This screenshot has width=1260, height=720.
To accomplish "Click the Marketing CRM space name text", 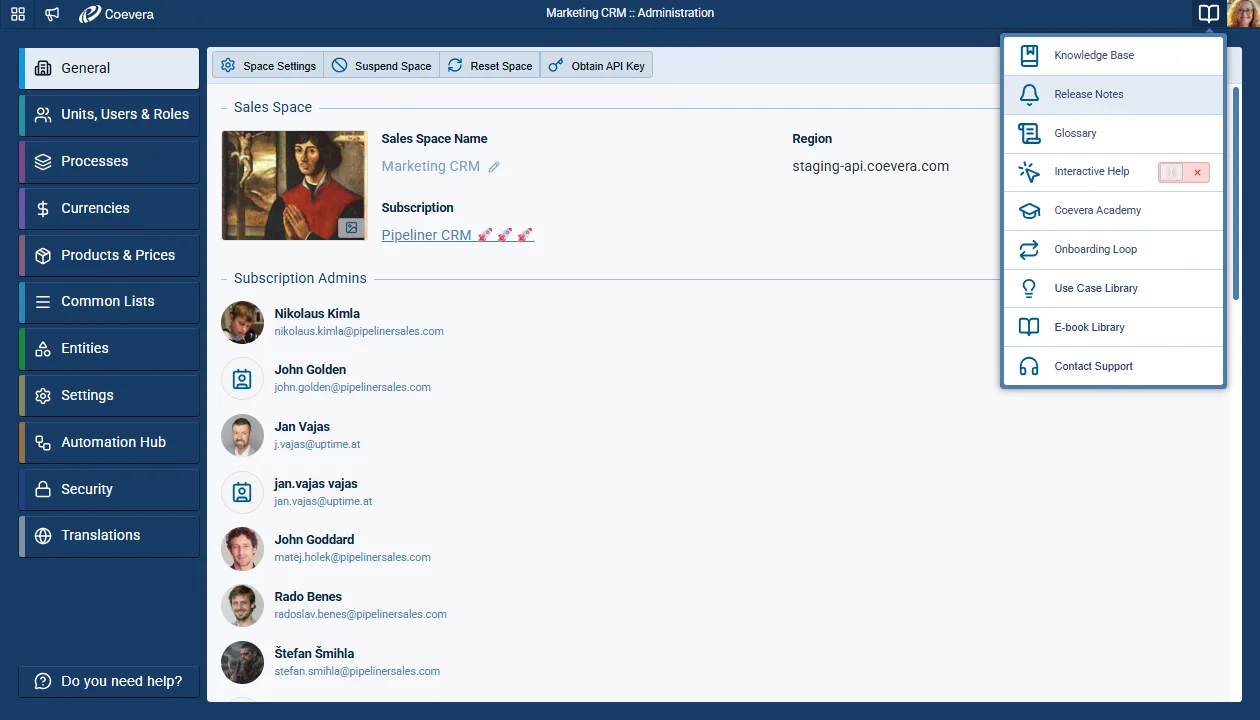I will tap(430, 167).
